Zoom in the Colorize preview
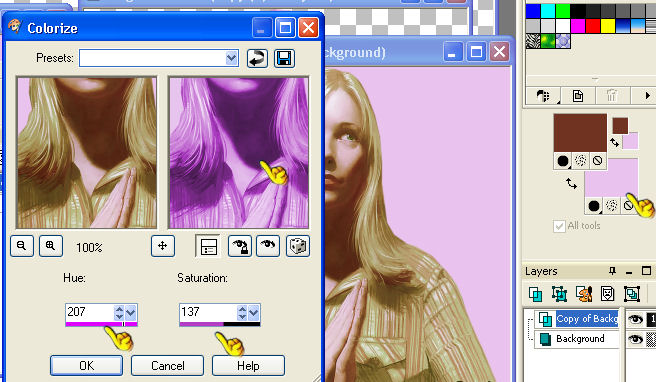 pyautogui.click(x=51, y=246)
